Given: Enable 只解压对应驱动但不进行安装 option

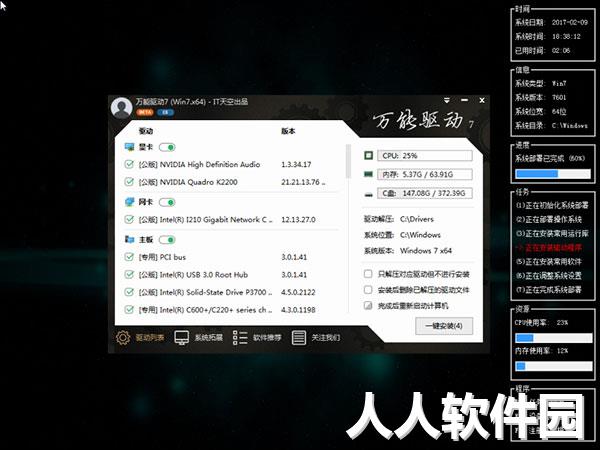Looking at the screenshot, I should tap(368, 274).
